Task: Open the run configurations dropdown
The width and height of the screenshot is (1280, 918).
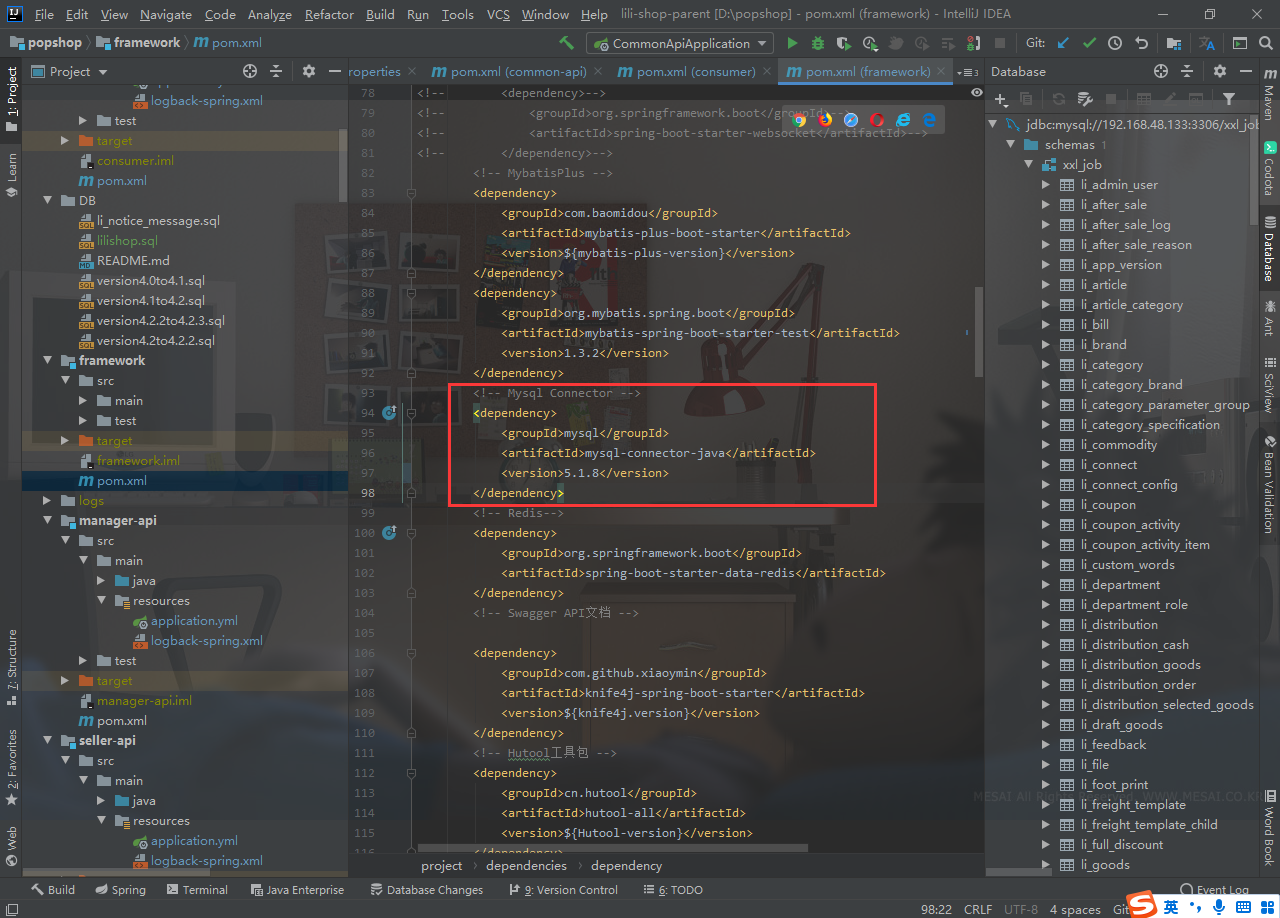Action: [762, 43]
